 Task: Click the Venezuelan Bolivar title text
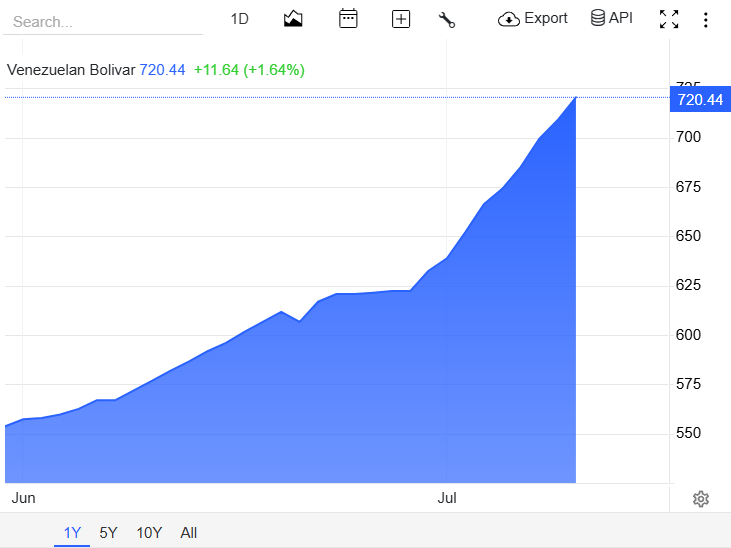tap(71, 70)
